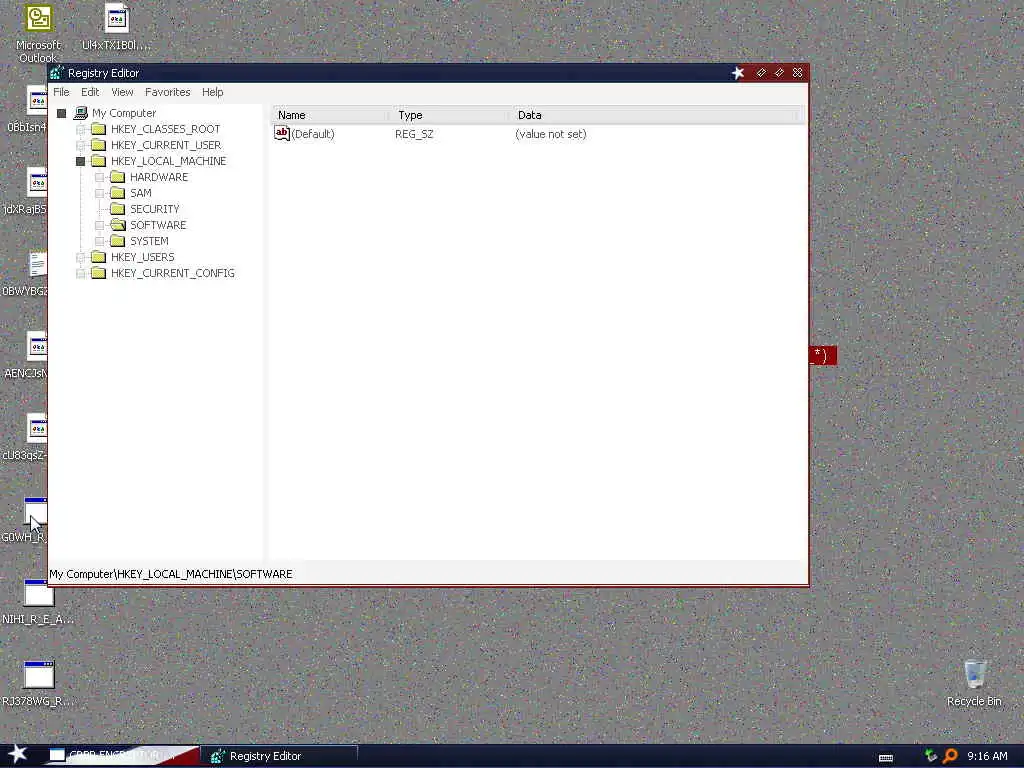The image size is (1024, 768).
Task: Click the Registry Editor title bar icon
Action: (57, 72)
